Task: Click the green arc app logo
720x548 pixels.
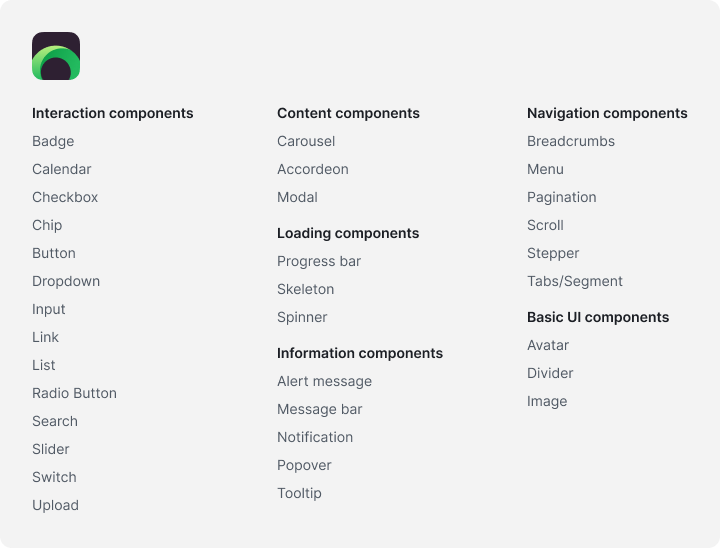Action: click(56, 56)
